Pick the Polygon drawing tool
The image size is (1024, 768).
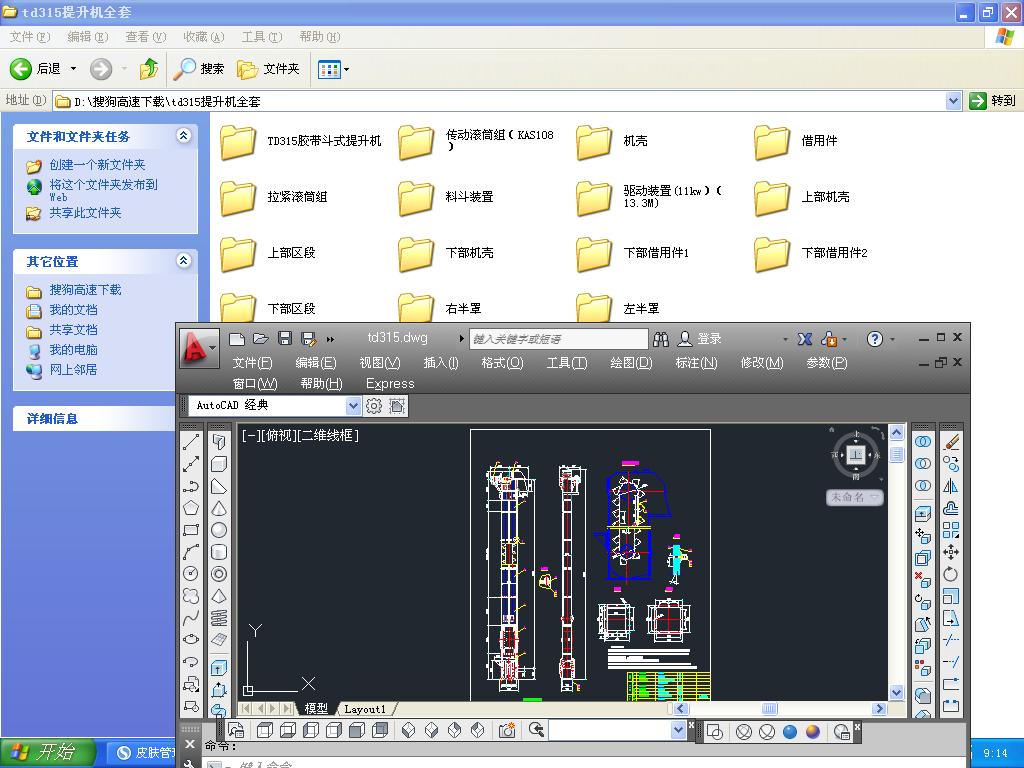point(191,508)
